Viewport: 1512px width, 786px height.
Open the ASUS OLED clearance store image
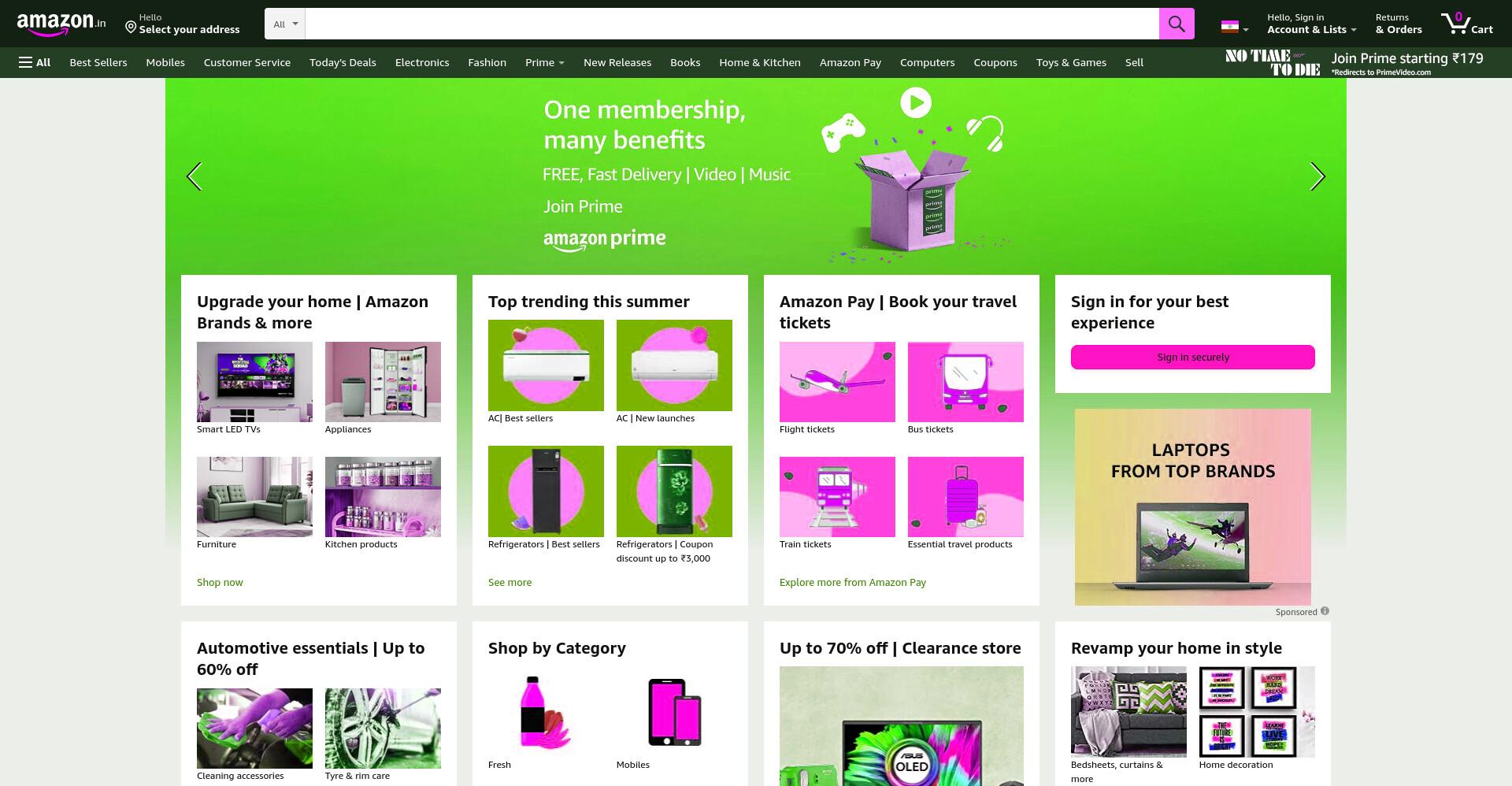(x=902, y=726)
